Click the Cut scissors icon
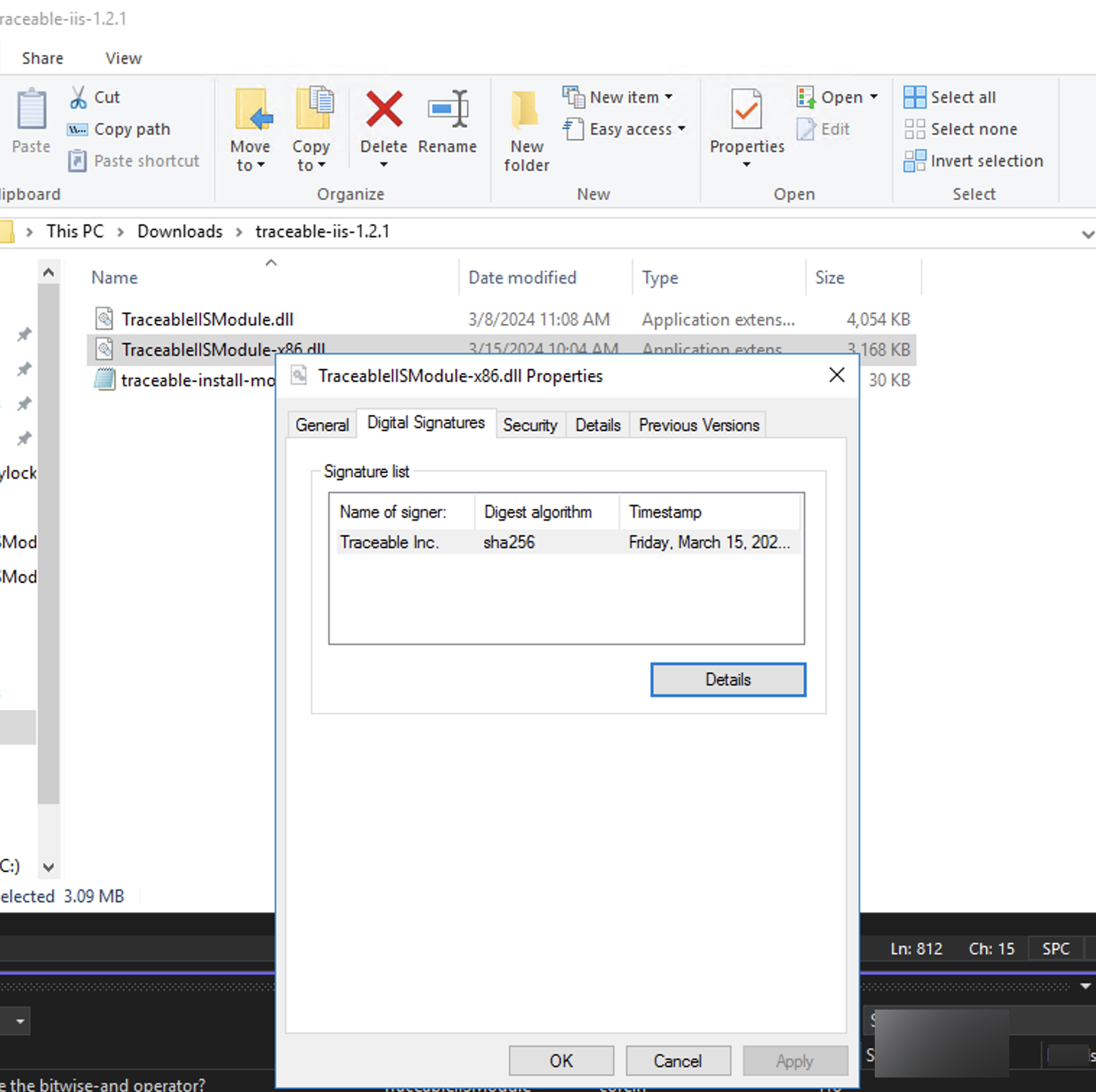 coord(78,98)
